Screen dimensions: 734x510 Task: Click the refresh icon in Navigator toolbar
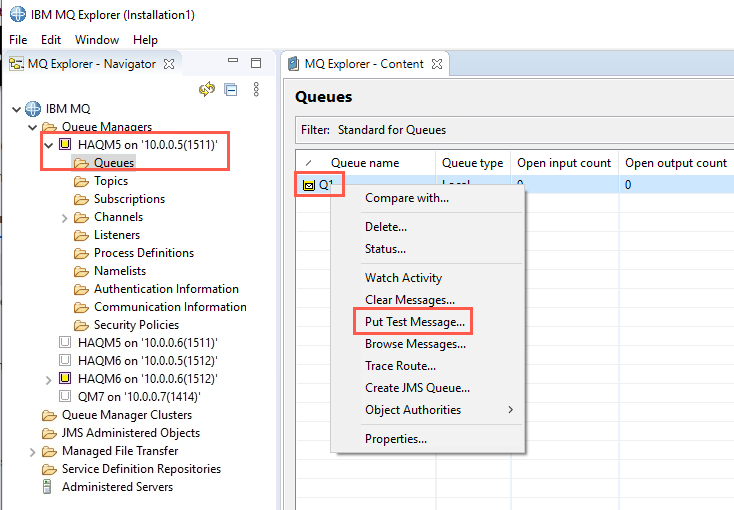click(x=207, y=89)
